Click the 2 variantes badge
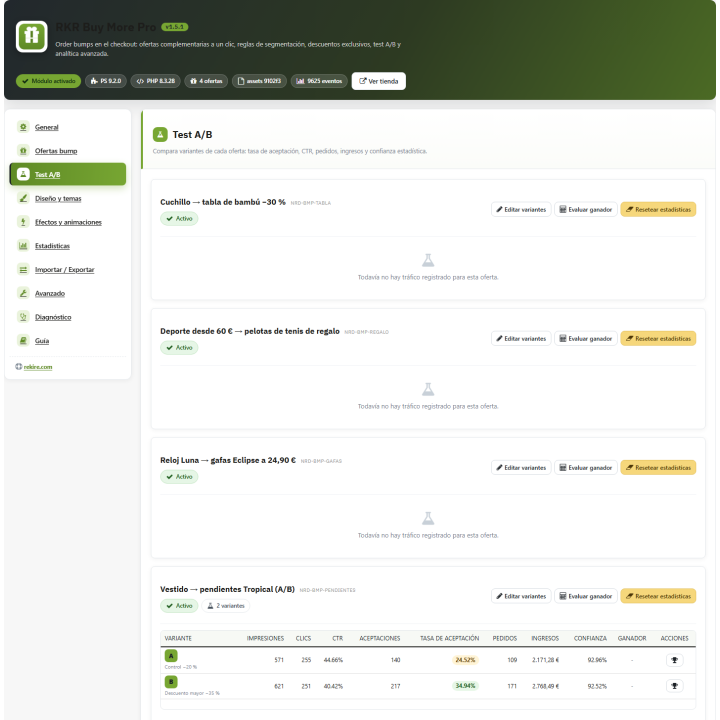 (x=225, y=606)
